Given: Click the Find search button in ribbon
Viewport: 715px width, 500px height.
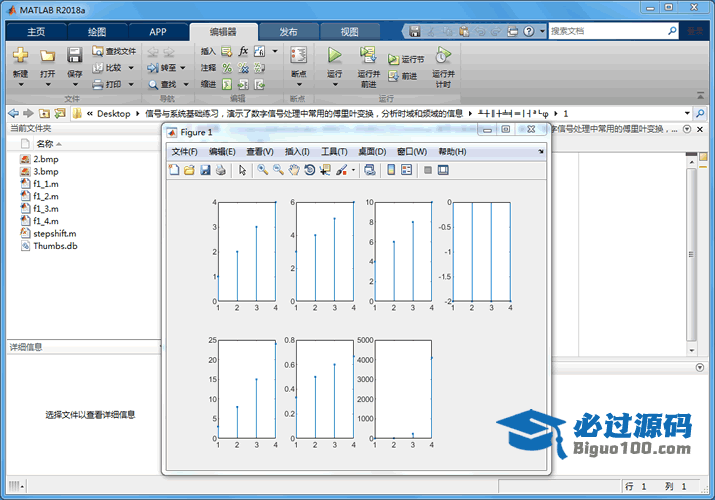Looking at the screenshot, I should 162,84.
